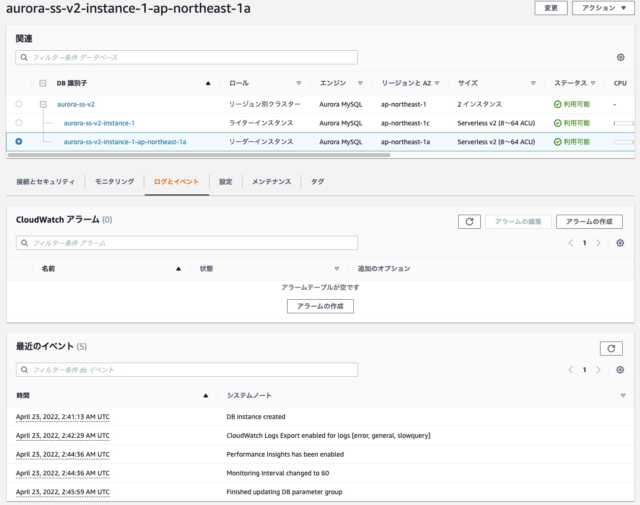Collapse all rows via DB 識別子 header toggle
Screen dimensions: 640x505
tap(42, 83)
